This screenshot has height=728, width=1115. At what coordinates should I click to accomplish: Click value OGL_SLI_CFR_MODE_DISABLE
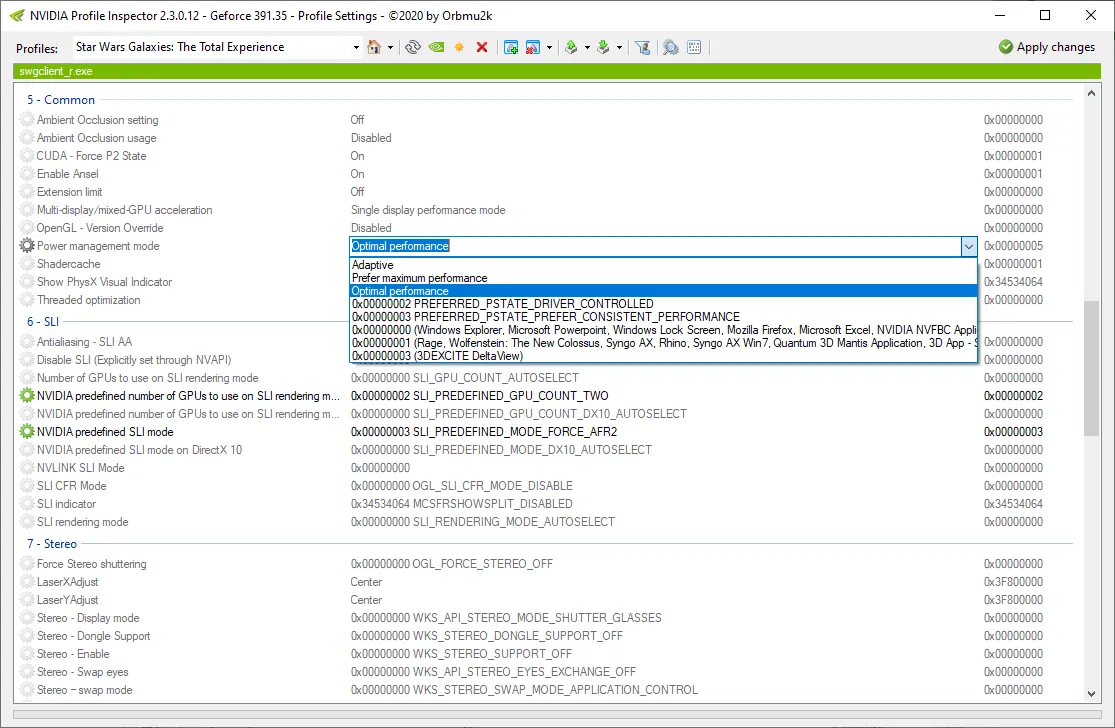pos(462,486)
